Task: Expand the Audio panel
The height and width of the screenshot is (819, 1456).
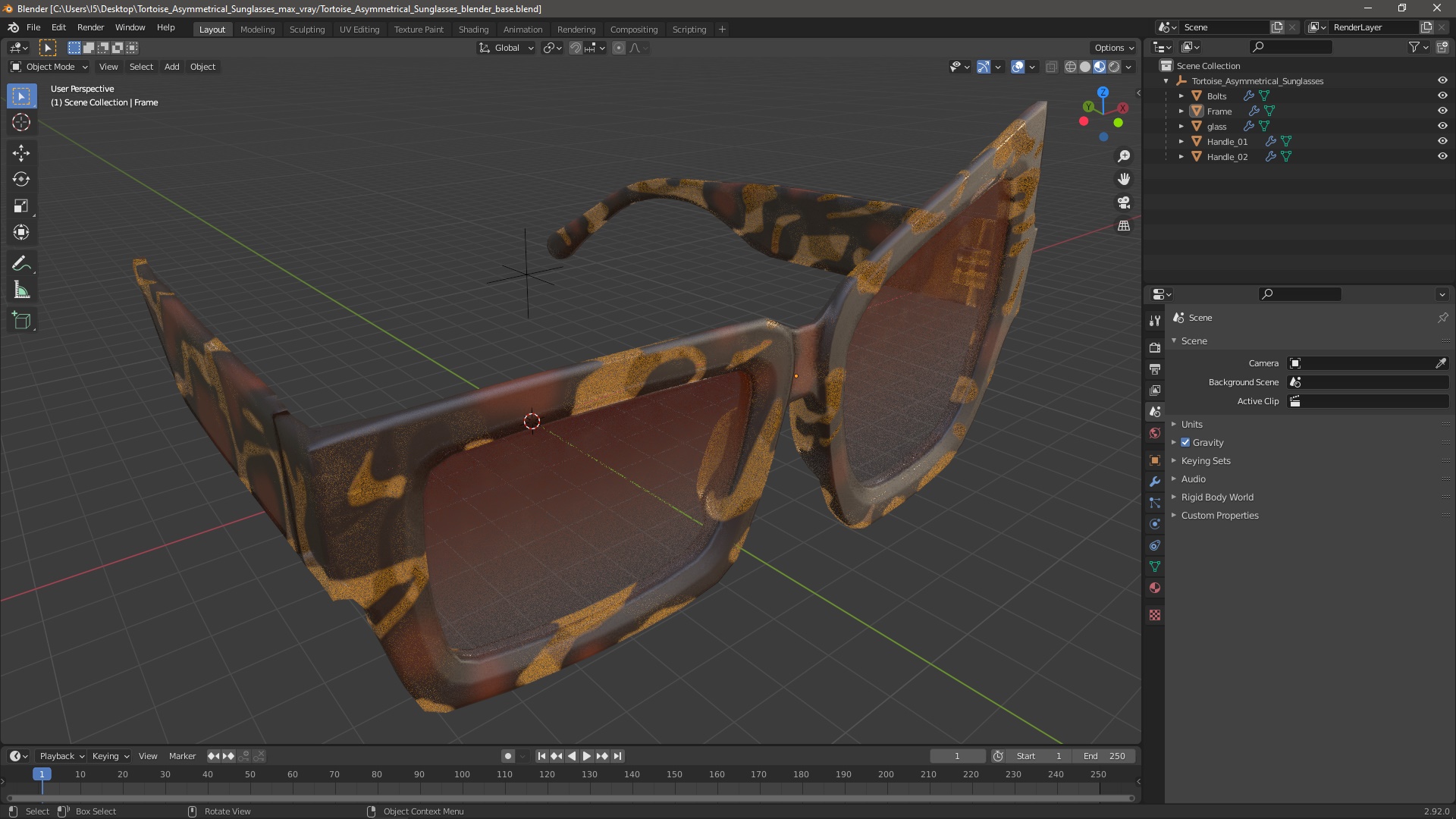Action: tap(1193, 479)
